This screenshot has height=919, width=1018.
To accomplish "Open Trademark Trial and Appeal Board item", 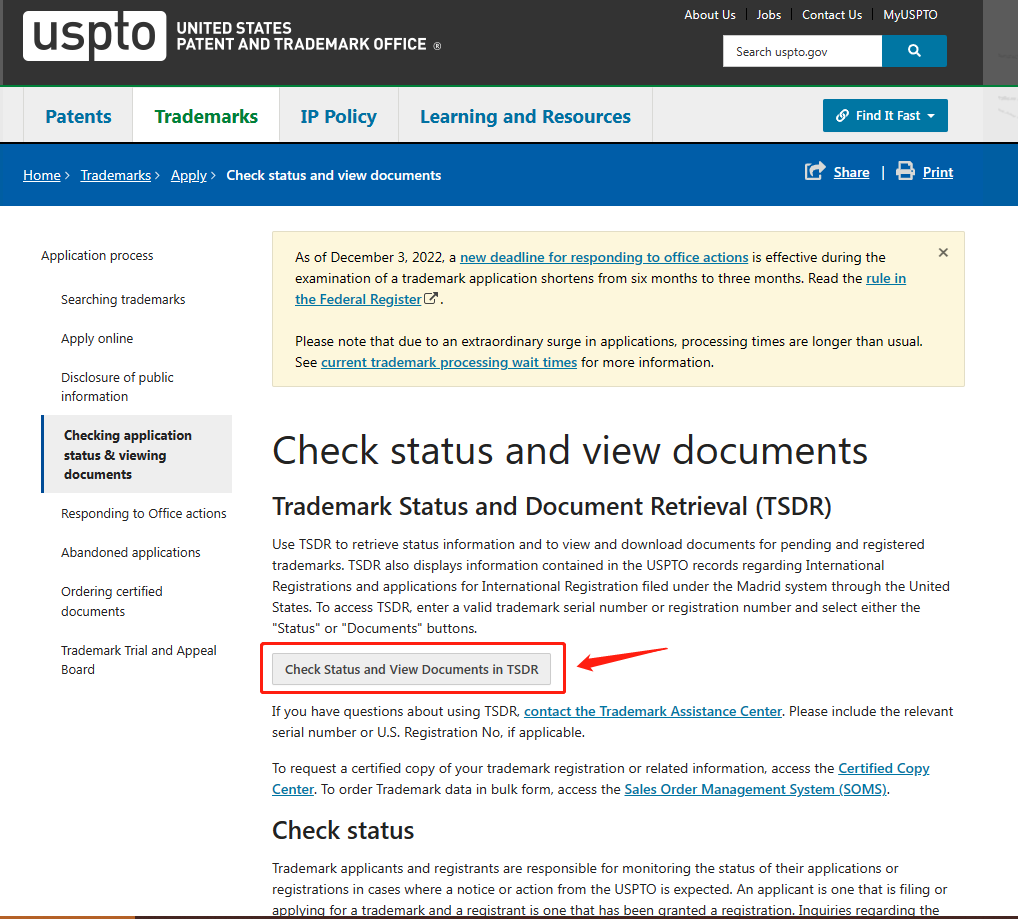I will point(139,659).
